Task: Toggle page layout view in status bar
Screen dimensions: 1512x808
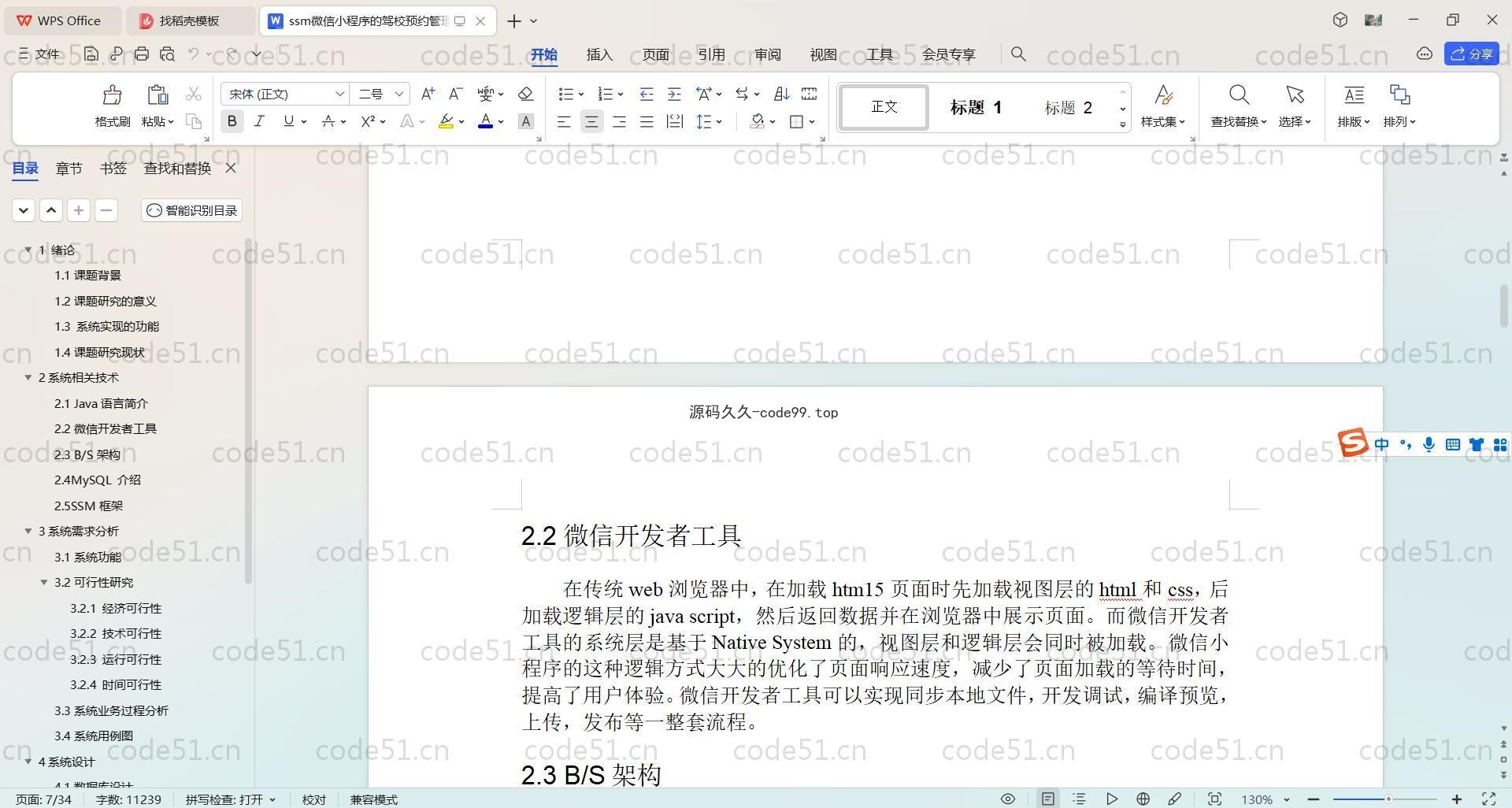Action: [x=1048, y=799]
